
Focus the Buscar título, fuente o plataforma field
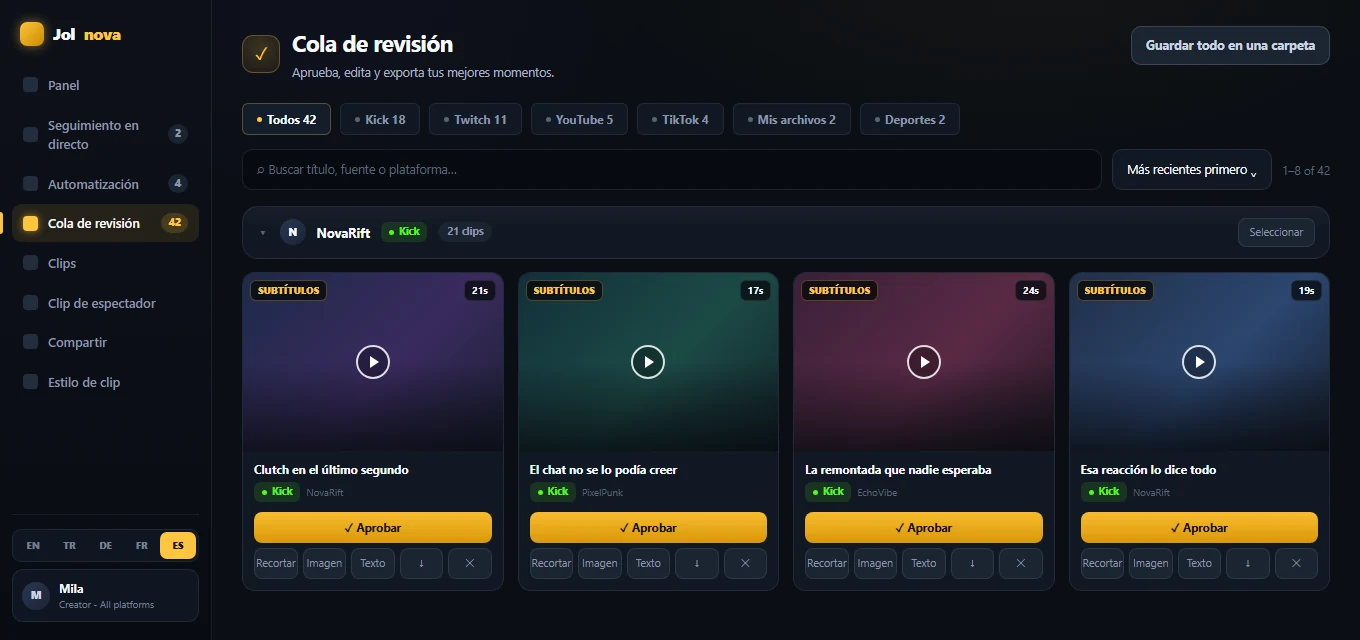coord(671,170)
